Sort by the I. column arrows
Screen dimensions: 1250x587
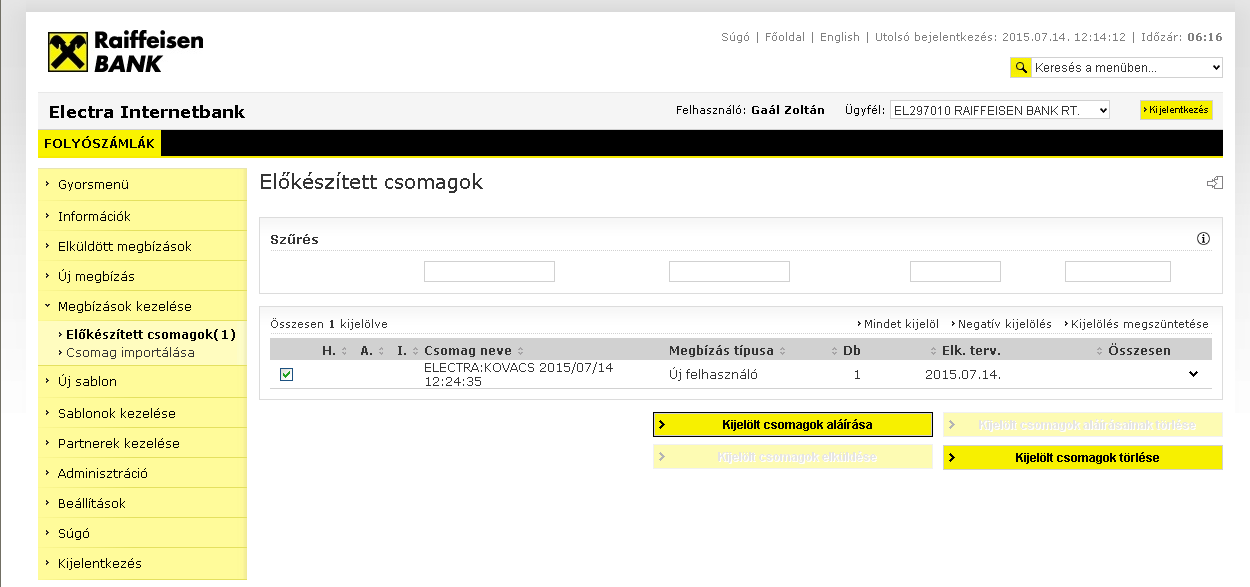[x=415, y=351]
